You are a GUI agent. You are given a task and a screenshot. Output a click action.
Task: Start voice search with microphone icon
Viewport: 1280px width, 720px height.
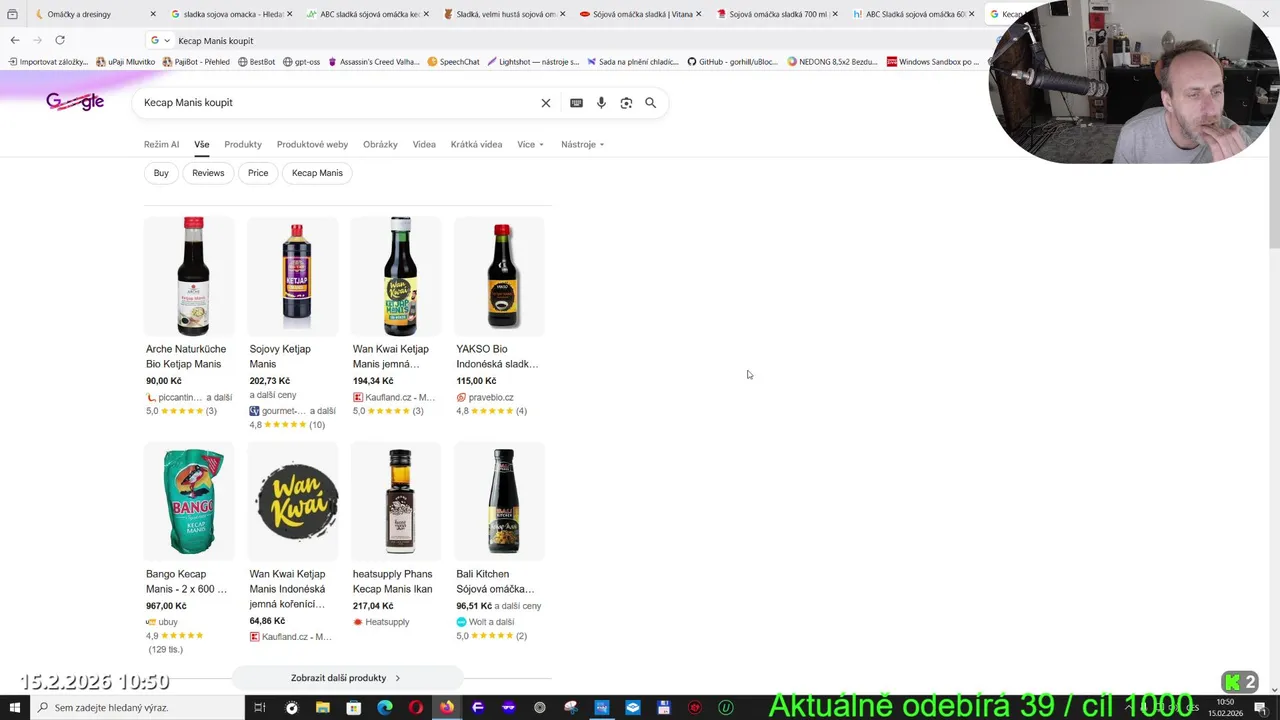(x=601, y=103)
